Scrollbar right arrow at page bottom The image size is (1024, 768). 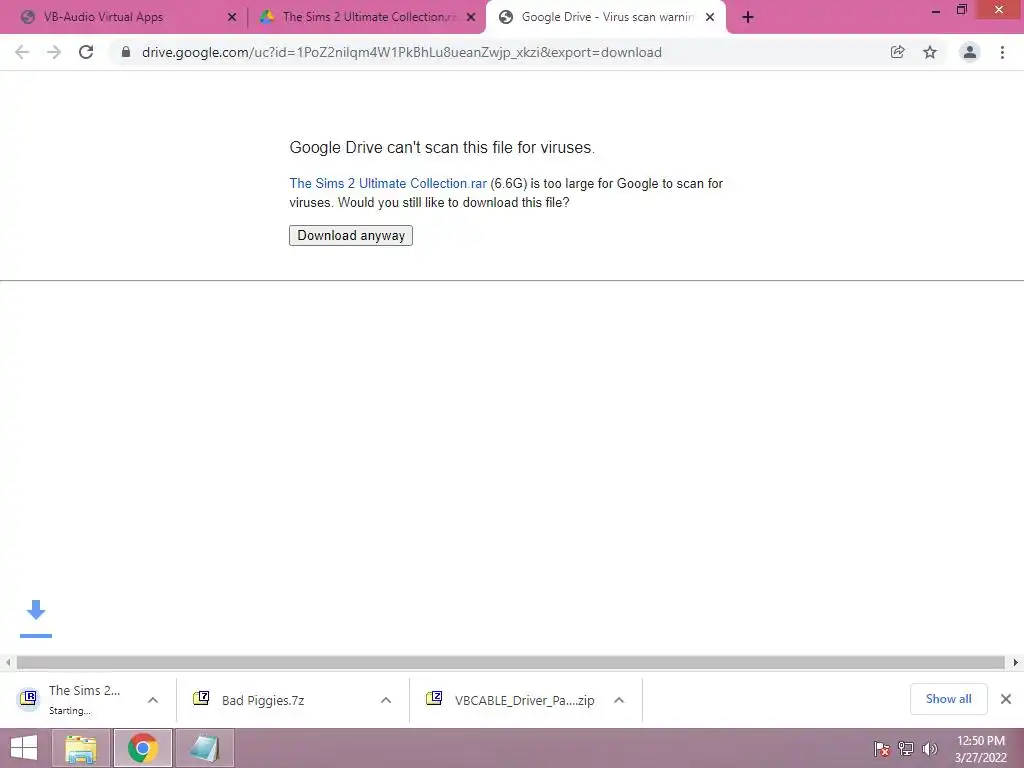1016,662
